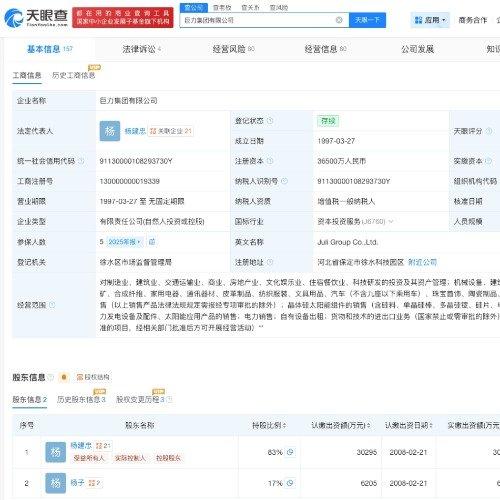Open info icon beside 天眼评分
Viewport: 500px width, 500px height.
coord(489,131)
